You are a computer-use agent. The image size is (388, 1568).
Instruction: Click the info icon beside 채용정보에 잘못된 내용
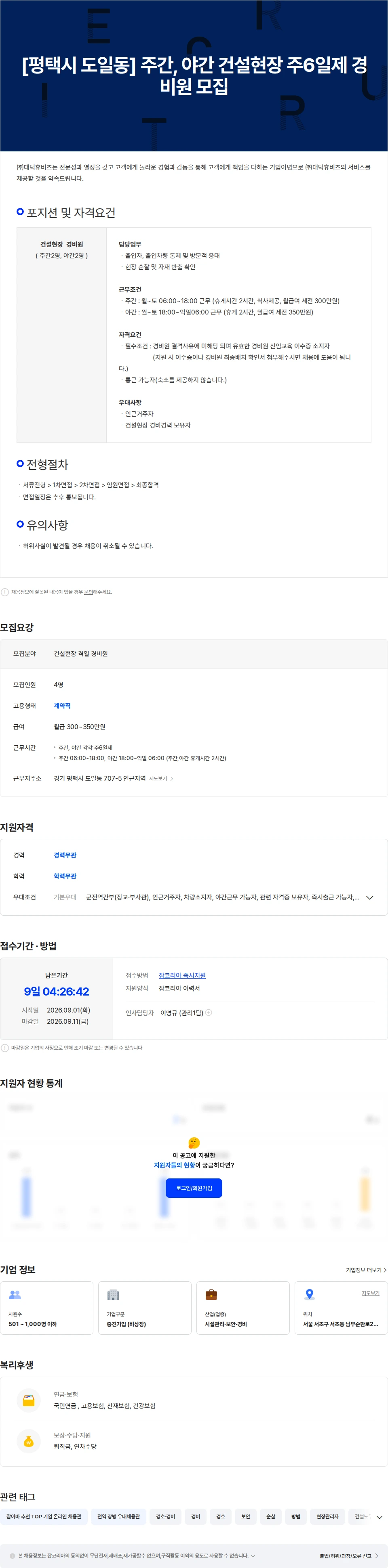tap(5, 592)
